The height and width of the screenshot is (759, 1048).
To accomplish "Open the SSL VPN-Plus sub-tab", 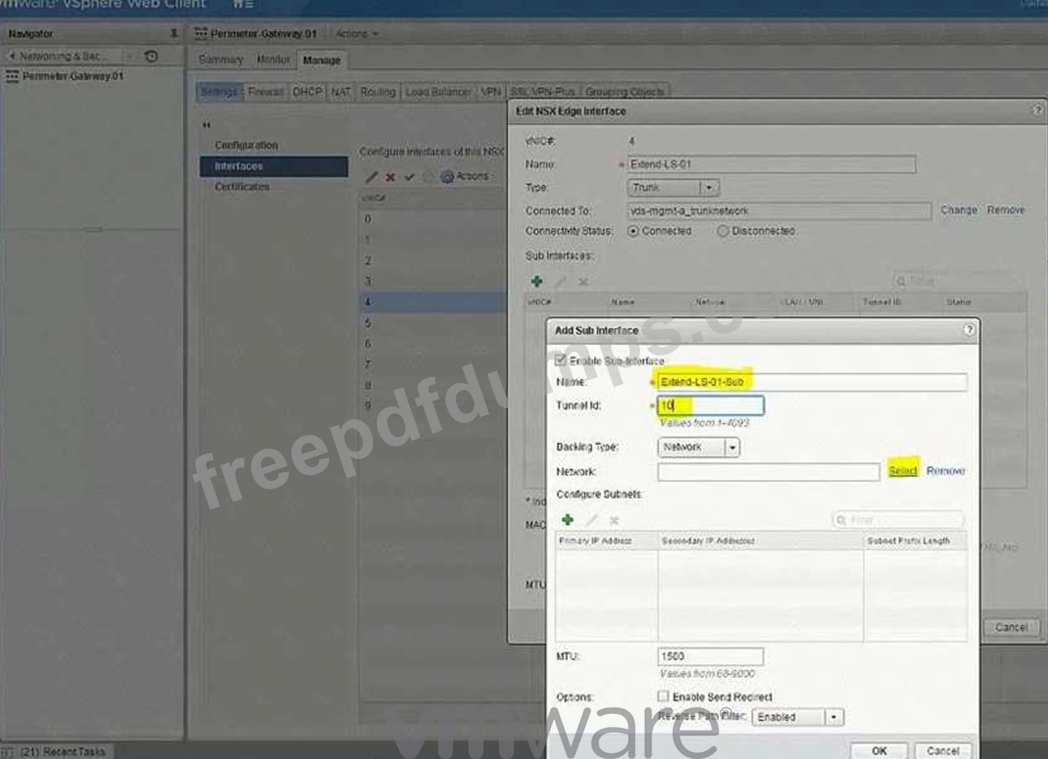I will (543, 92).
